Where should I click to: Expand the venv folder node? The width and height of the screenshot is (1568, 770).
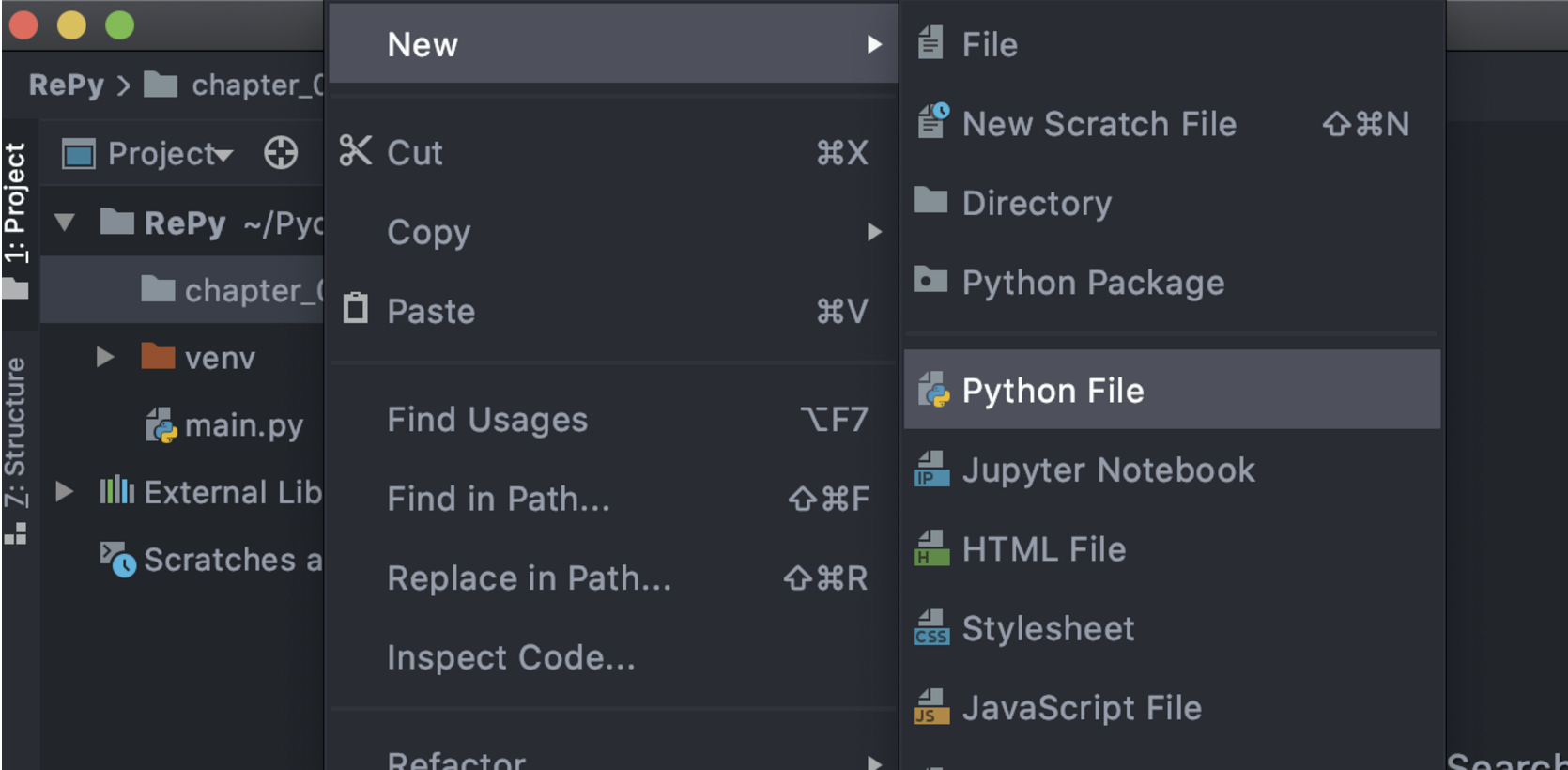tap(105, 357)
